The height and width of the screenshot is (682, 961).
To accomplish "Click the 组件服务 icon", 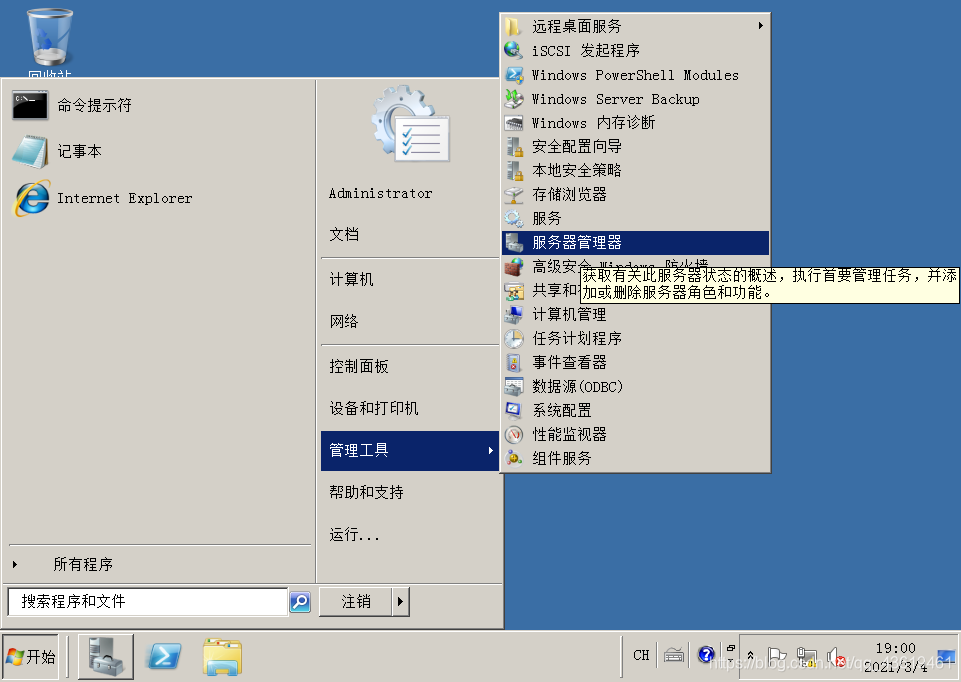I will click(x=514, y=458).
